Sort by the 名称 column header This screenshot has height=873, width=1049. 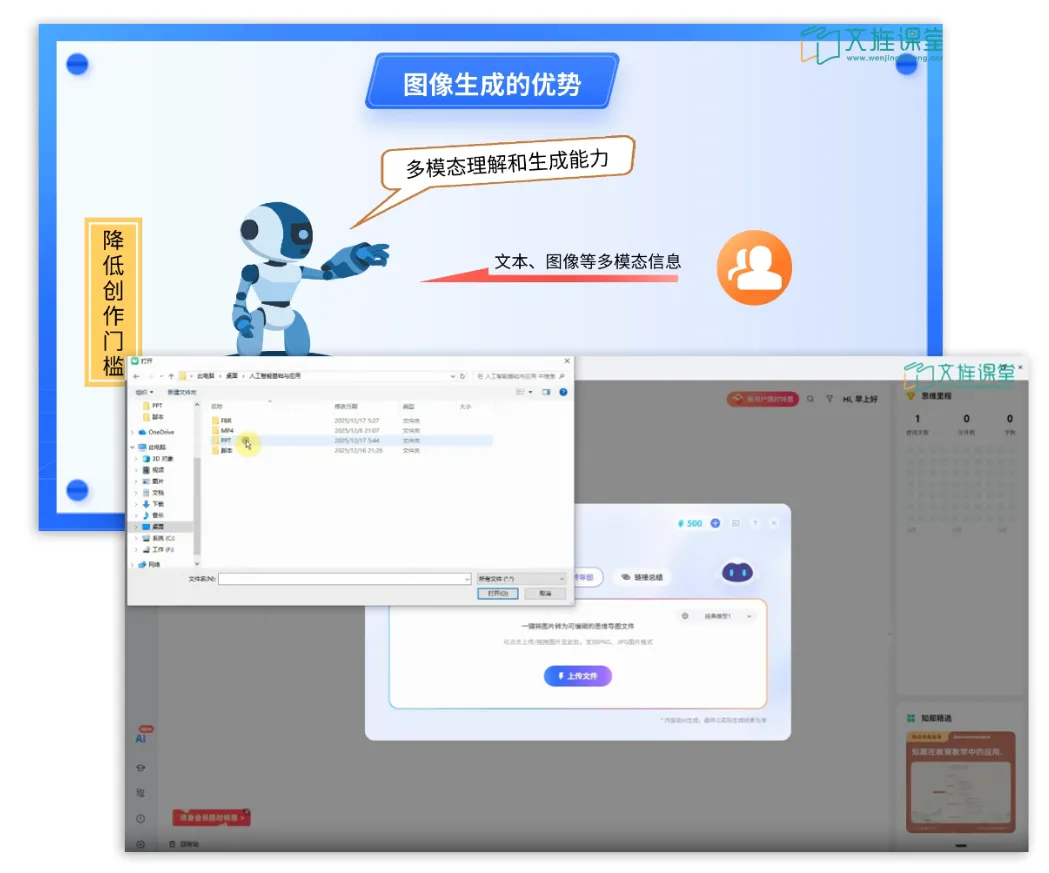tap(217, 407)
